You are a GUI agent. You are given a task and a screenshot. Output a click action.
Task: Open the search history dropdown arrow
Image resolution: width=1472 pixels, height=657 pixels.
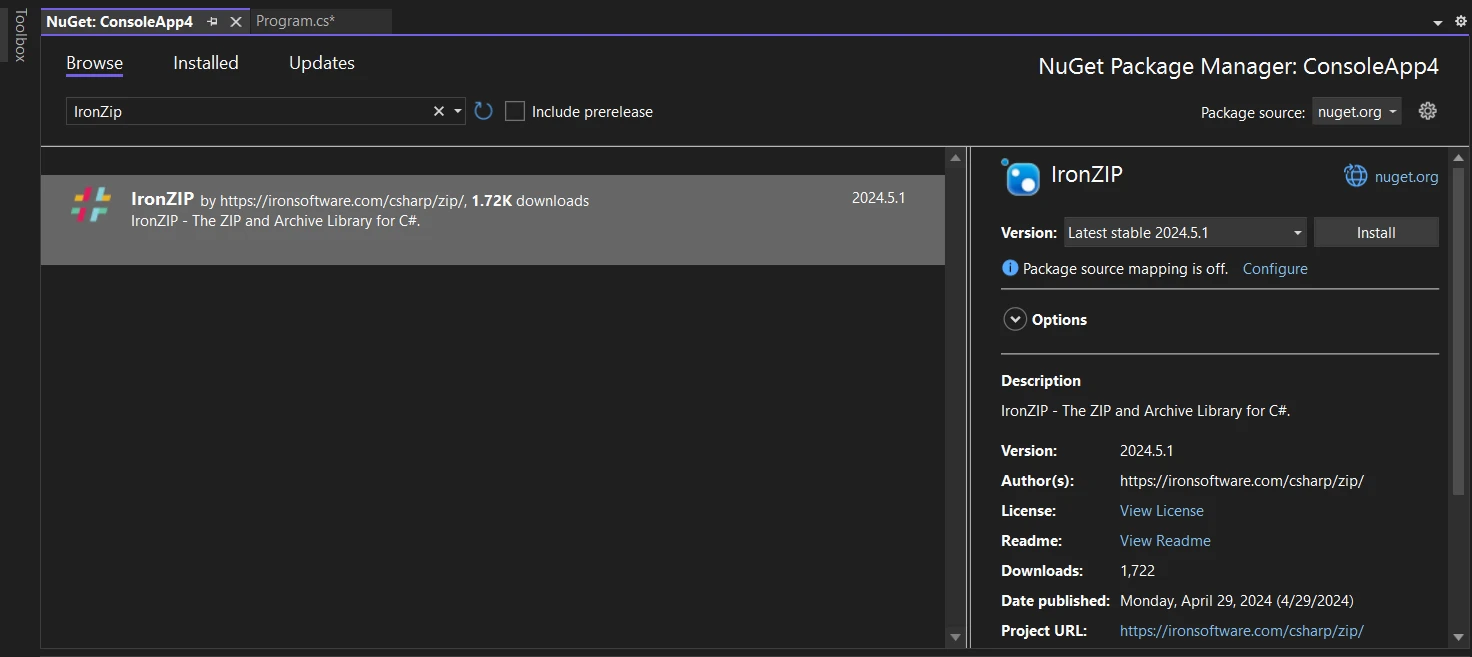pos(458,111)
